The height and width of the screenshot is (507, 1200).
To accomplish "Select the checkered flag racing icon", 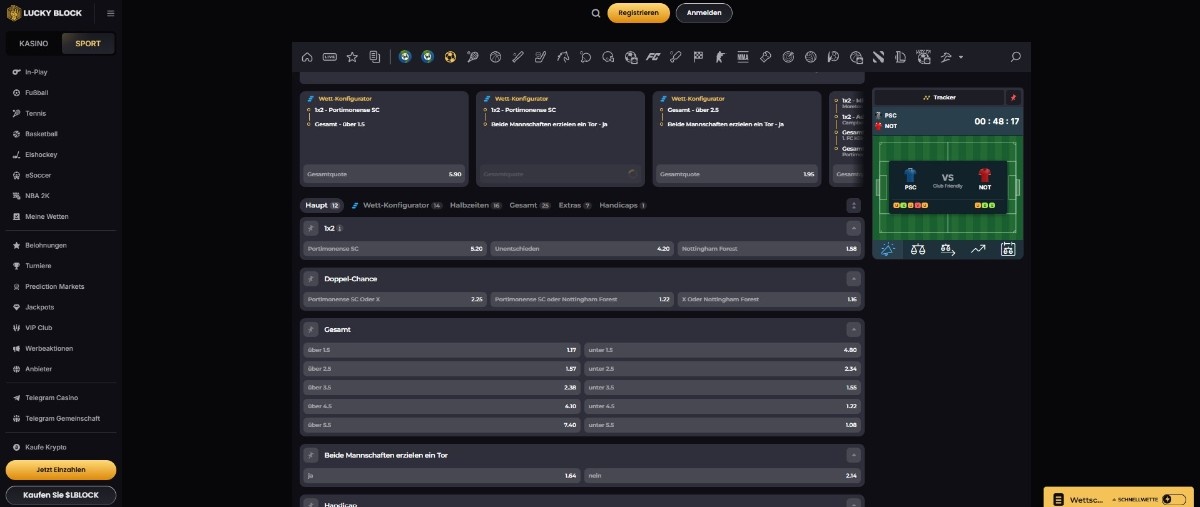I will coord(698,57).
